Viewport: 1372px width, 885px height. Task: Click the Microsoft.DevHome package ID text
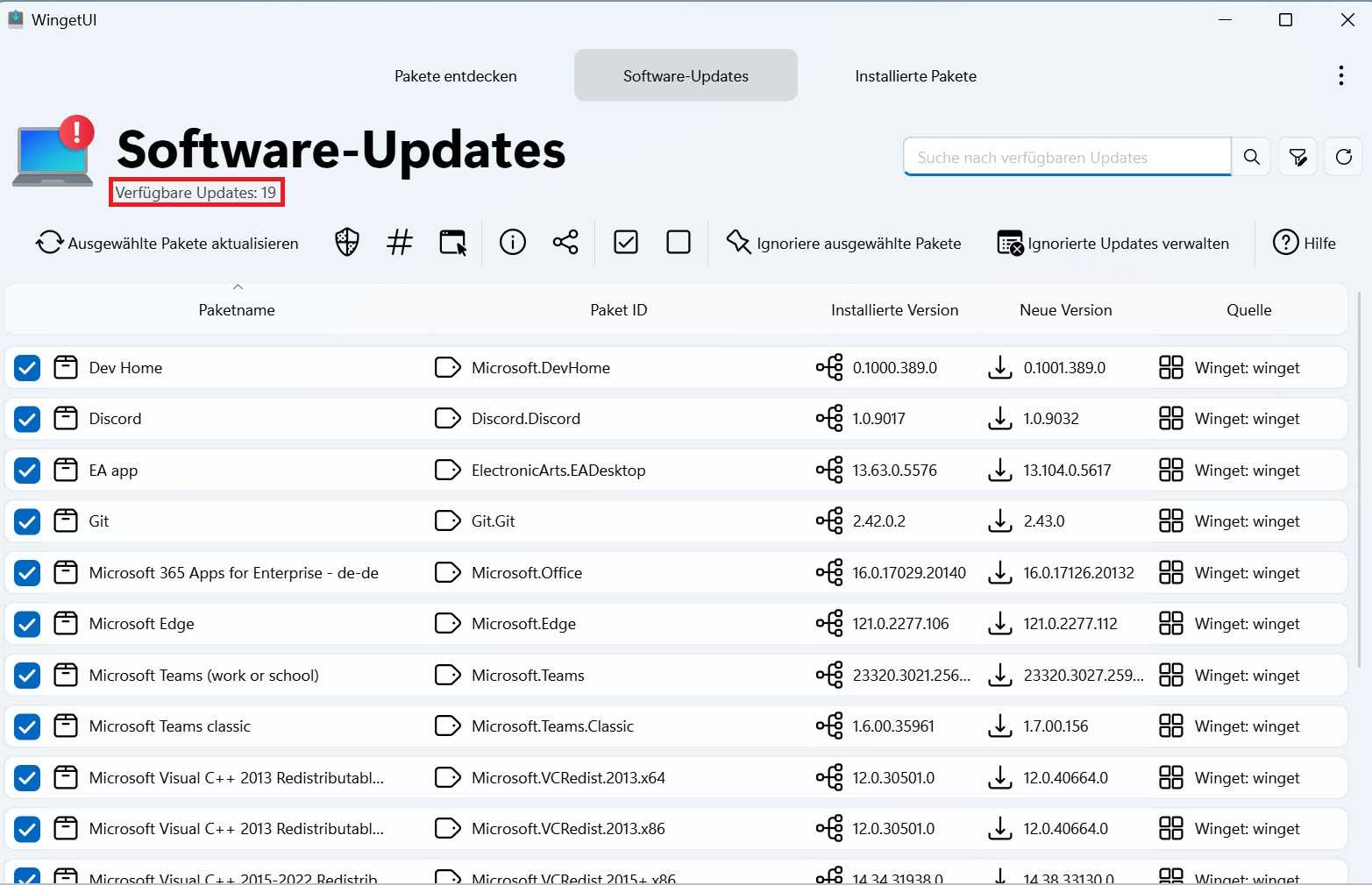[541, 368]
